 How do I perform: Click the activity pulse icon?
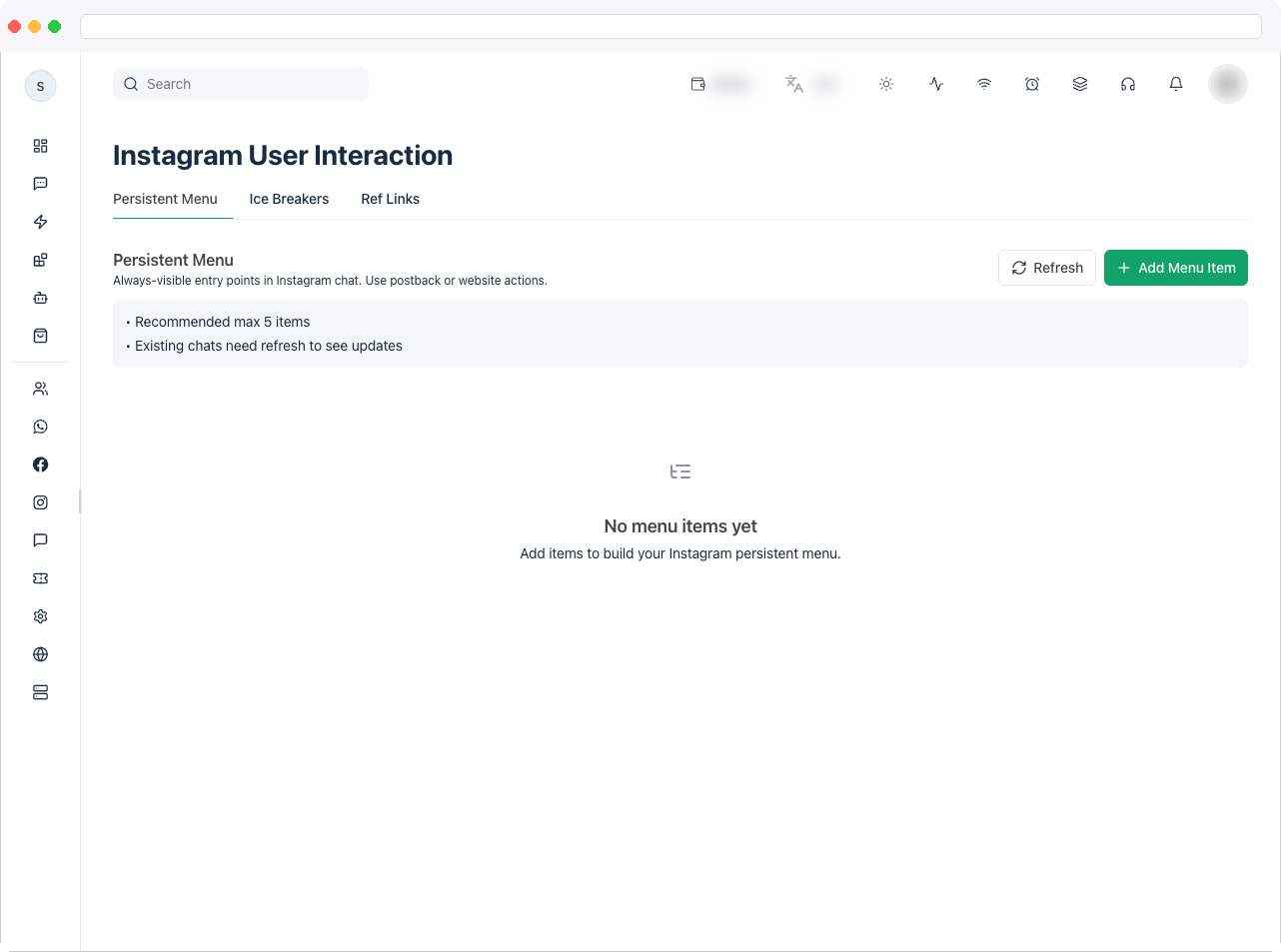click(936, 84)
